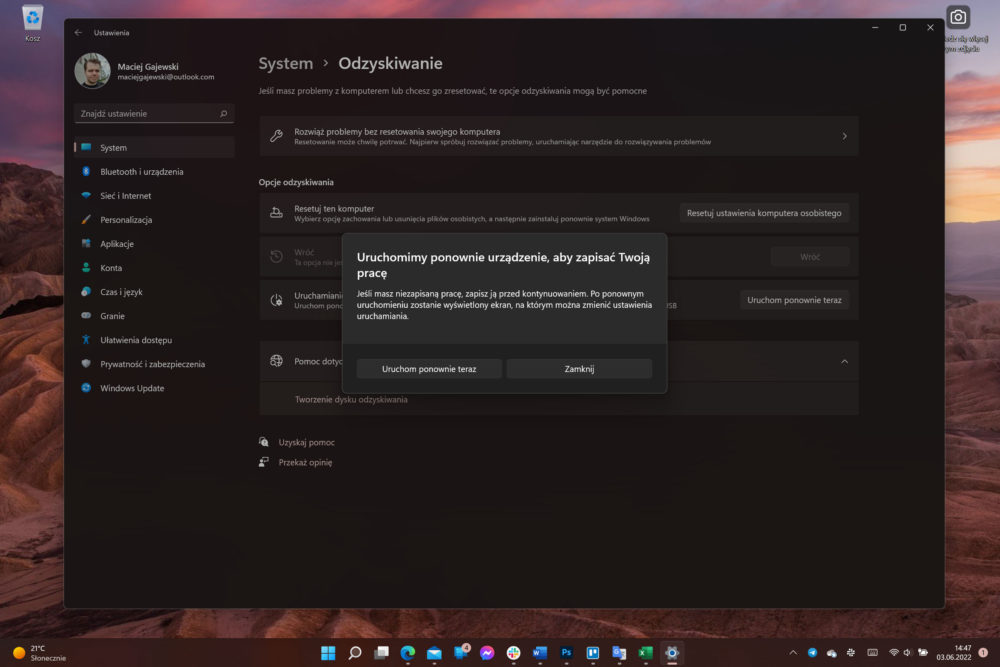Viewport: 1000px width, 667px height.
Task: Open the Windows Start menu
Action: [x=328, y=653]
